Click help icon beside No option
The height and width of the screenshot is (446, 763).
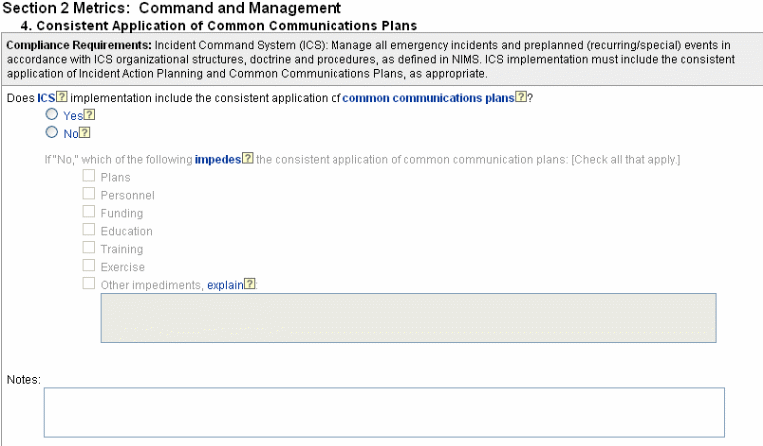tap(85, 133)
